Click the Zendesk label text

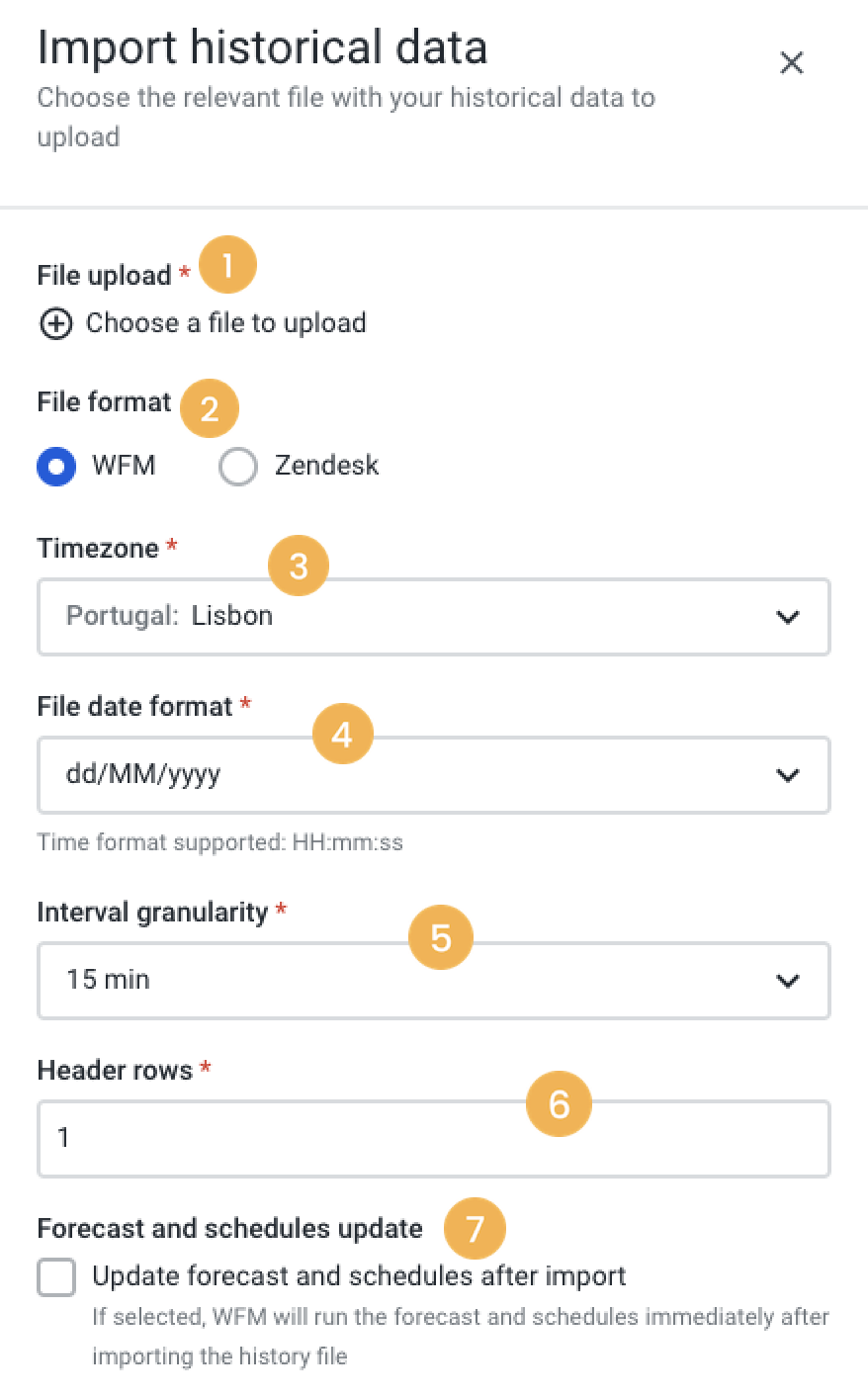coord(326,466)
